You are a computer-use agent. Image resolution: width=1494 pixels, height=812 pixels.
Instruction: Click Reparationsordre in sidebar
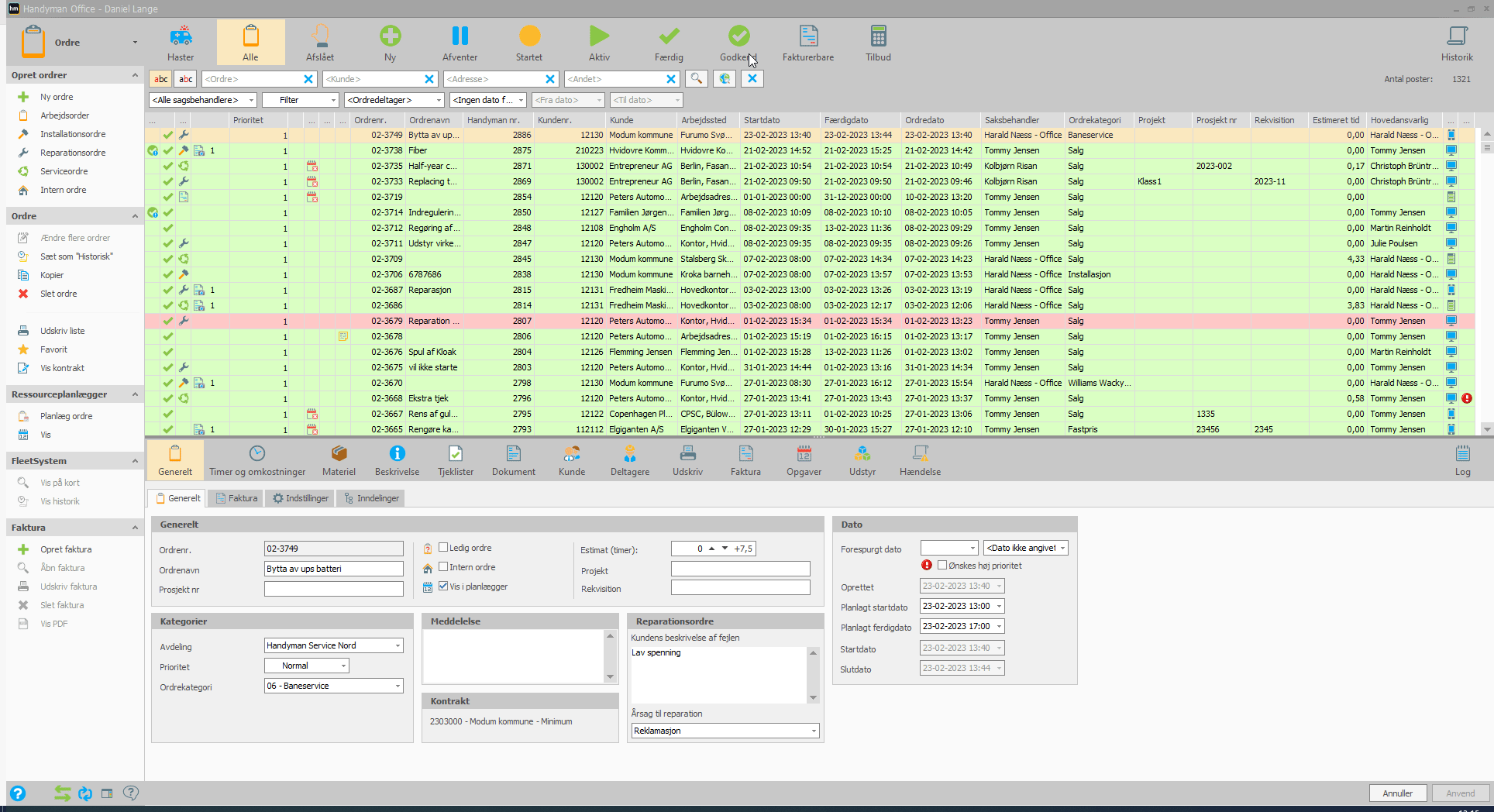73,153
